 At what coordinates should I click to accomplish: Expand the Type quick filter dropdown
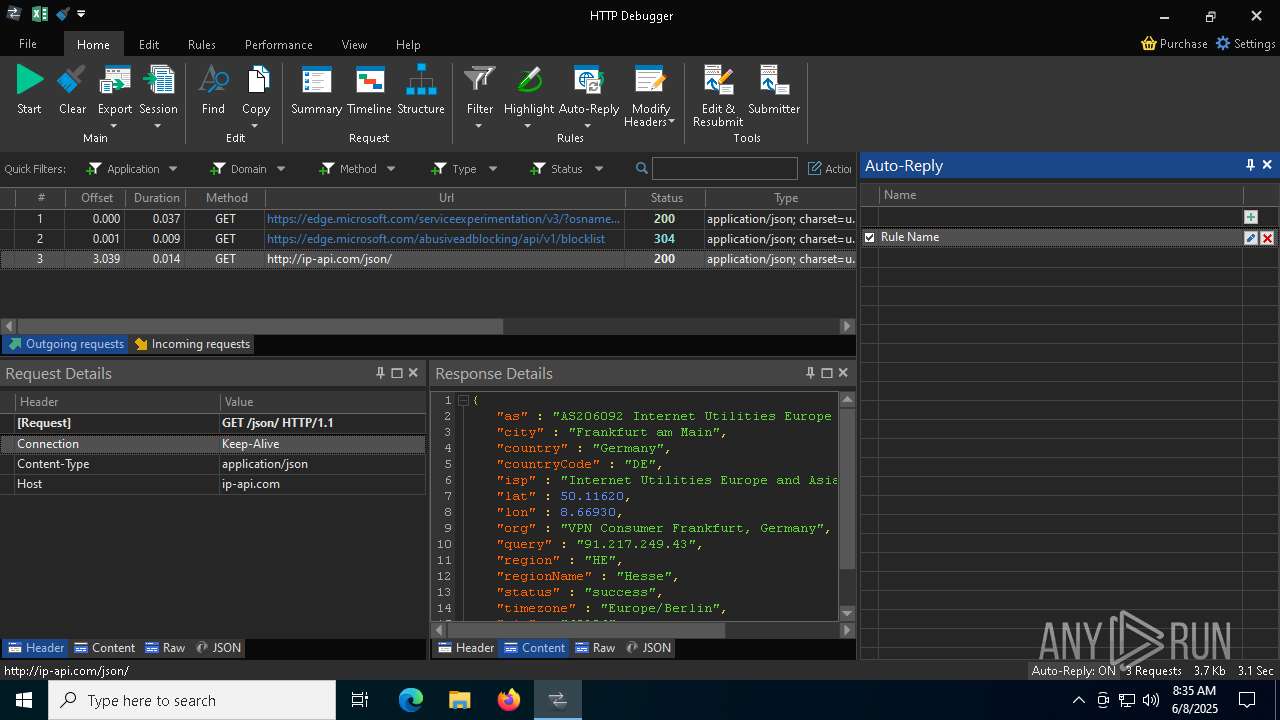click(x=492, y=169)
